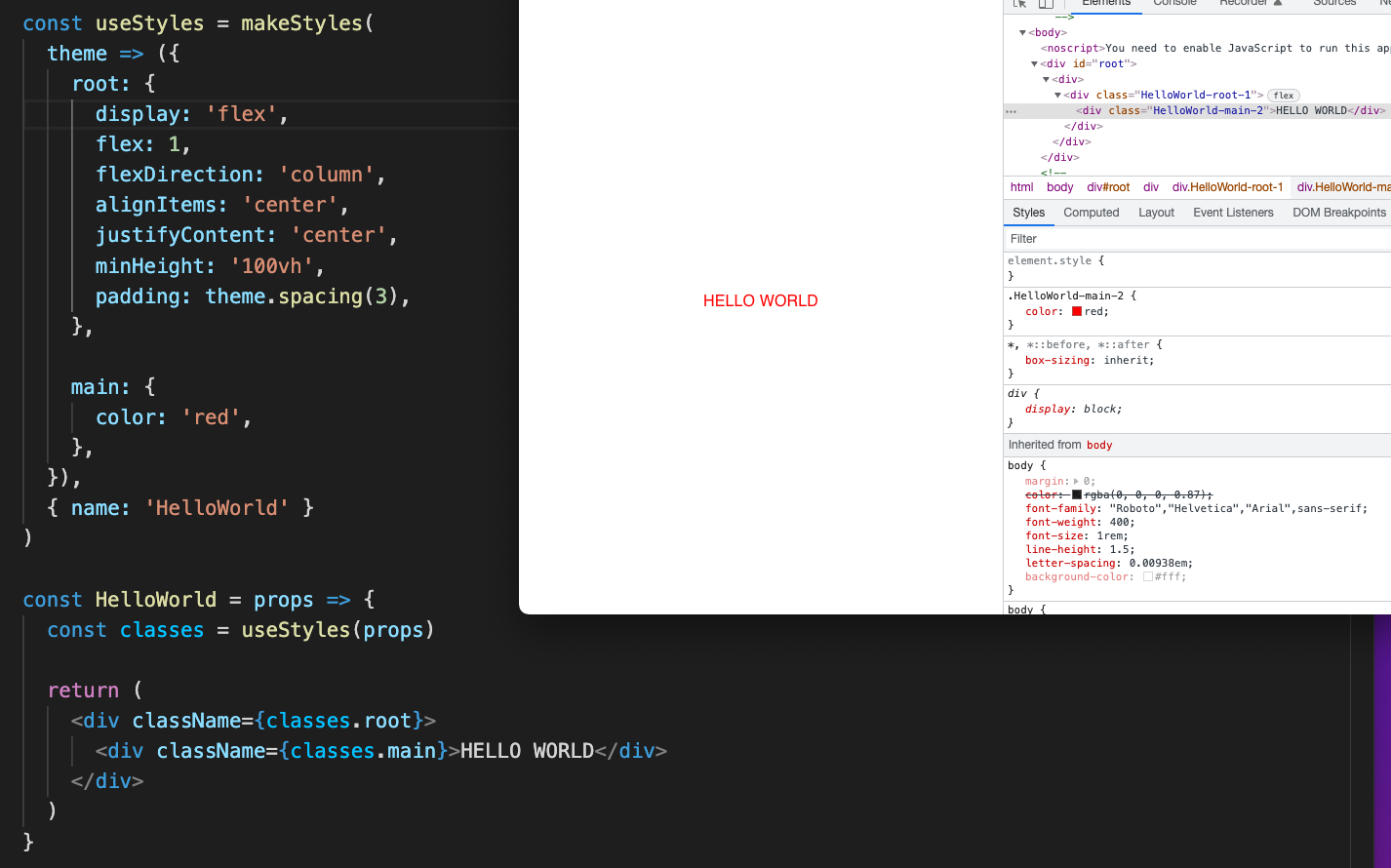Open the ellipsis menu on the selected DOM row
The image size is (1391, 868).
click(x=1012, y=111)
